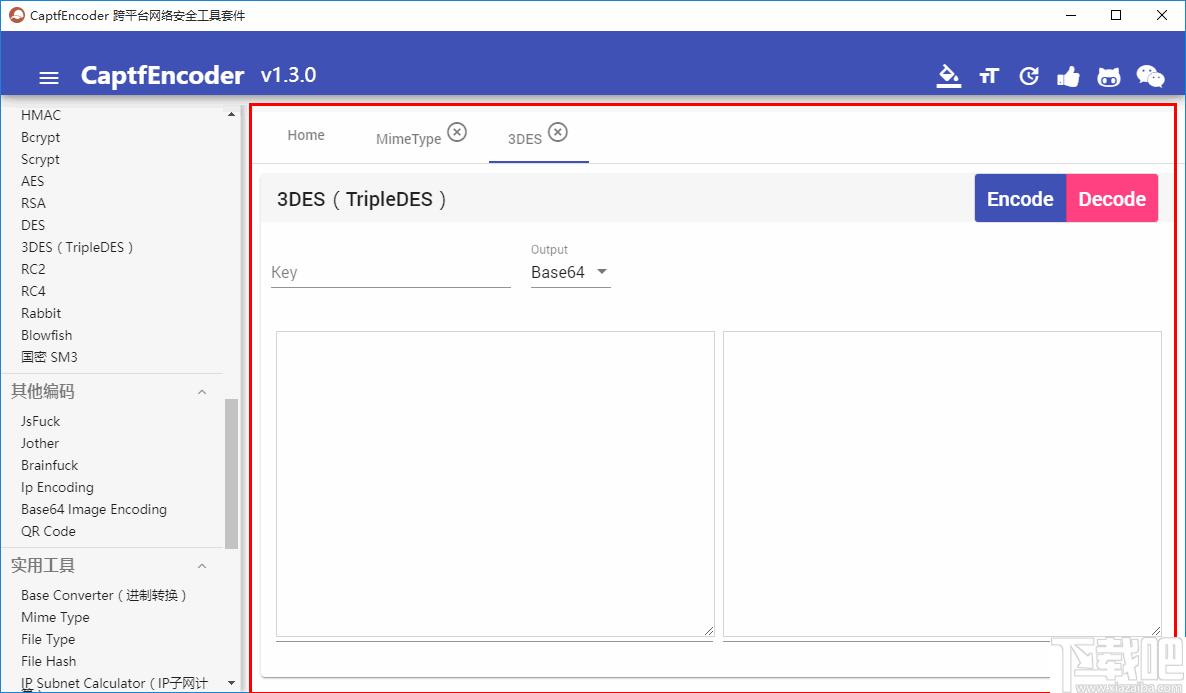Open RC4 in the sidebar
Screen dimensions: 1186x693
[33, 291]
